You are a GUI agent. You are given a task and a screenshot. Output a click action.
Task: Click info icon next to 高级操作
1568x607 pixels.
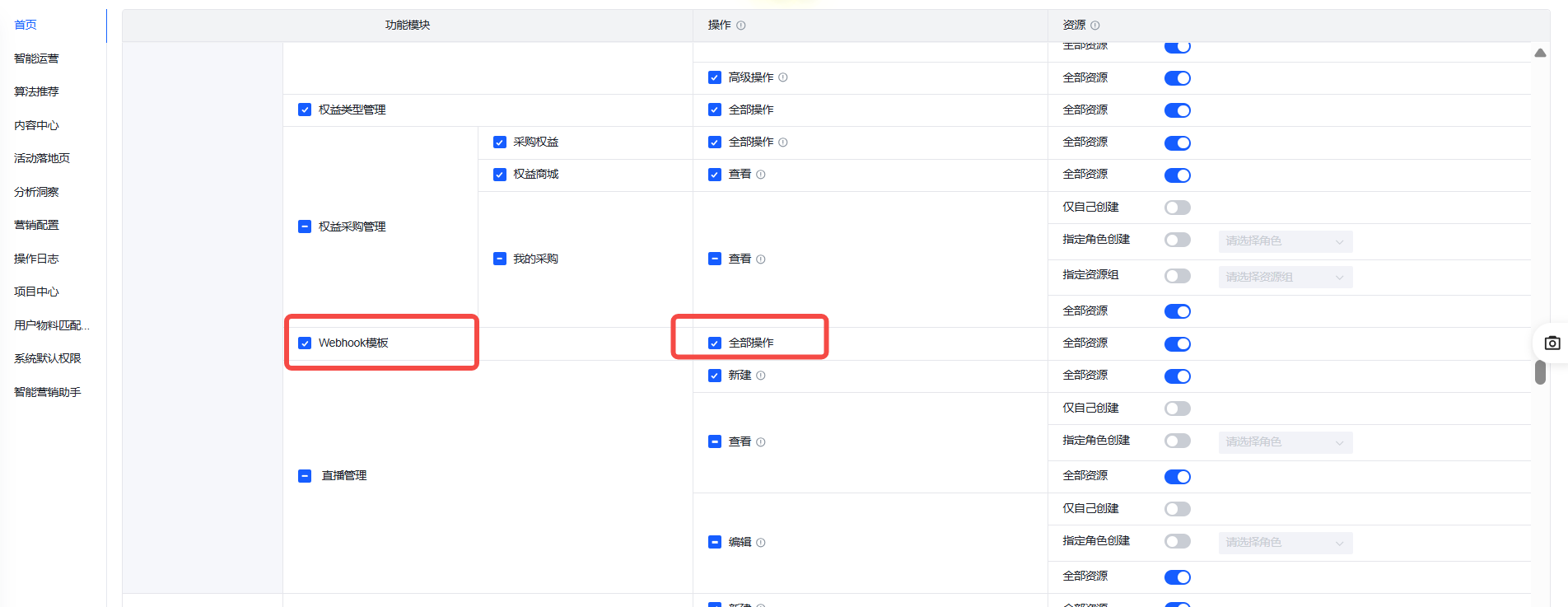click(782, 77)
